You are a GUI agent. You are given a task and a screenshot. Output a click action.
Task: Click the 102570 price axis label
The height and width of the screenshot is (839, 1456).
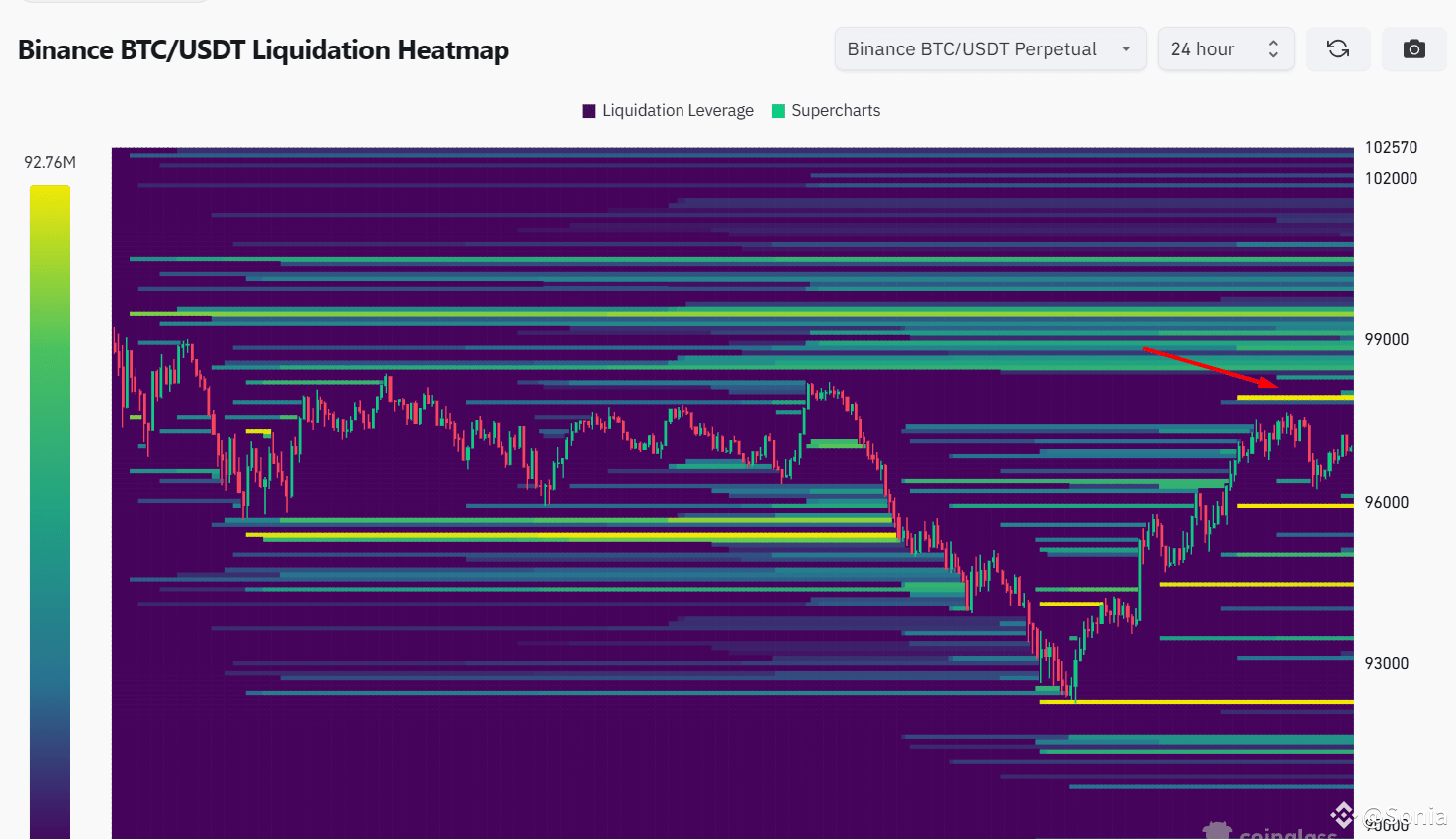(x=1391, y=147)
